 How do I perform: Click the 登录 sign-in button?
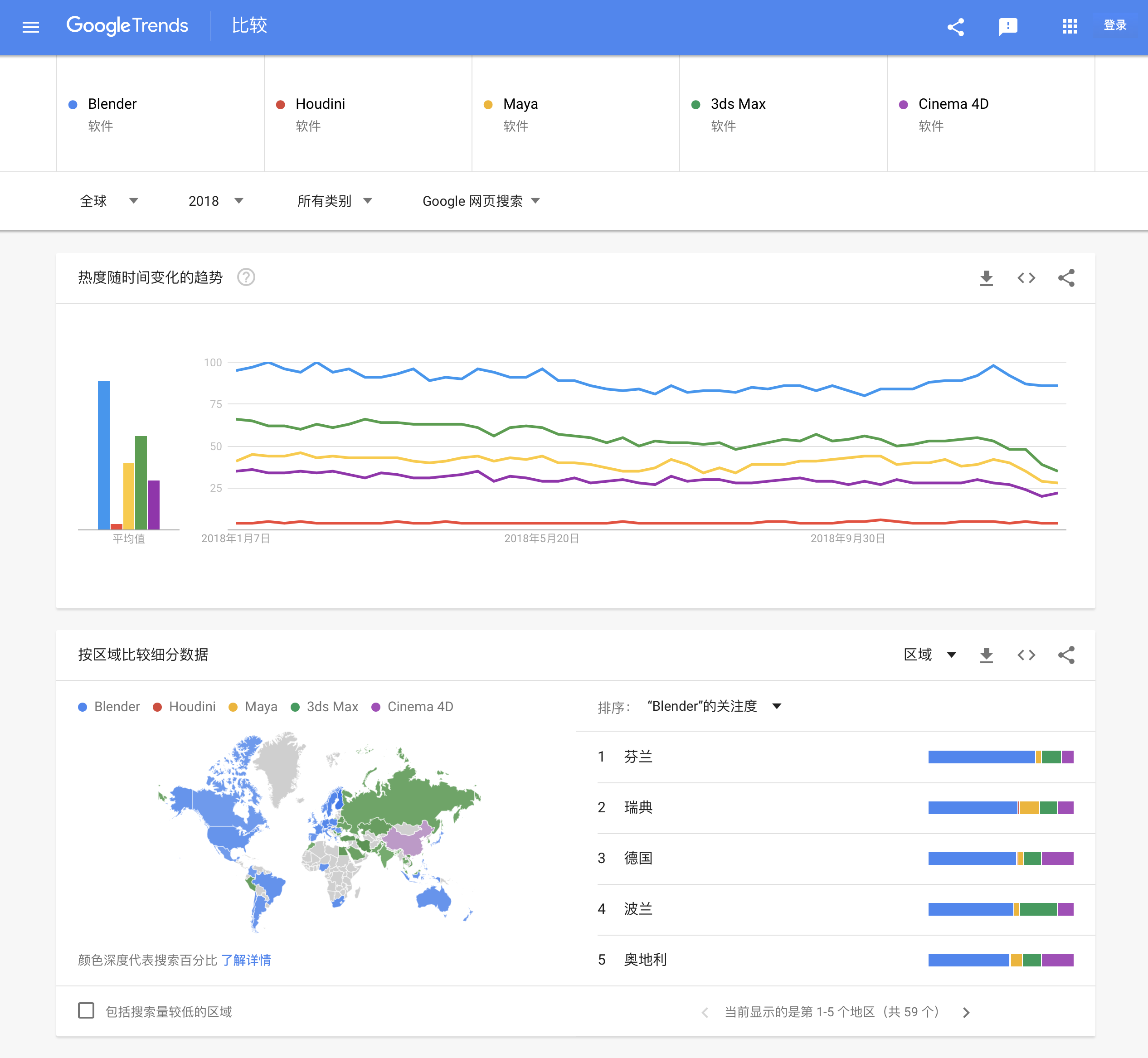(1115, 25)
